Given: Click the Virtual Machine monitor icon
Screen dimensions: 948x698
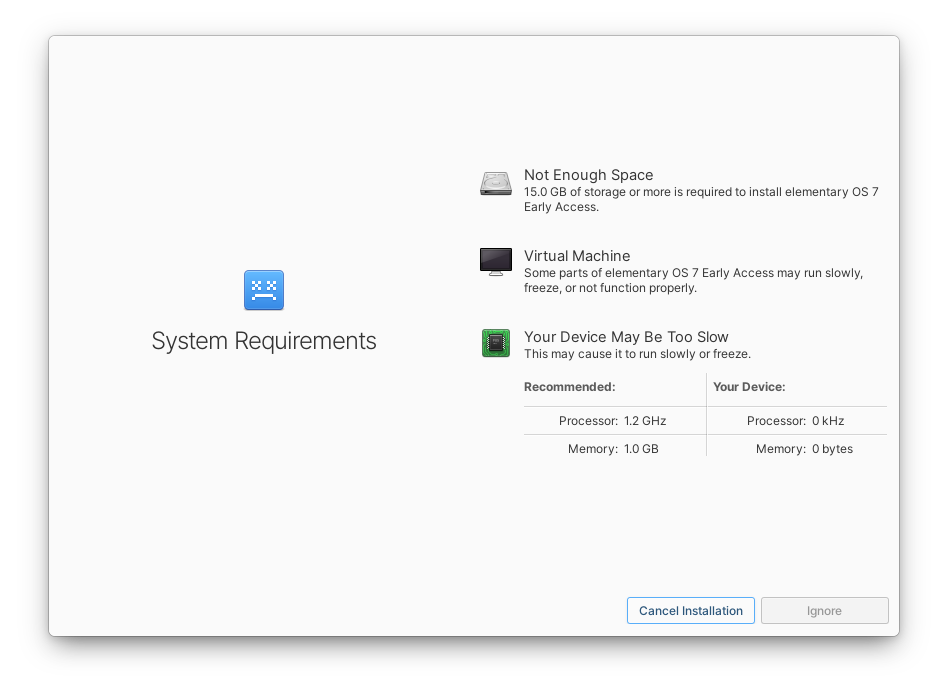Looking at the screenshot, I should tap(495, 262).
